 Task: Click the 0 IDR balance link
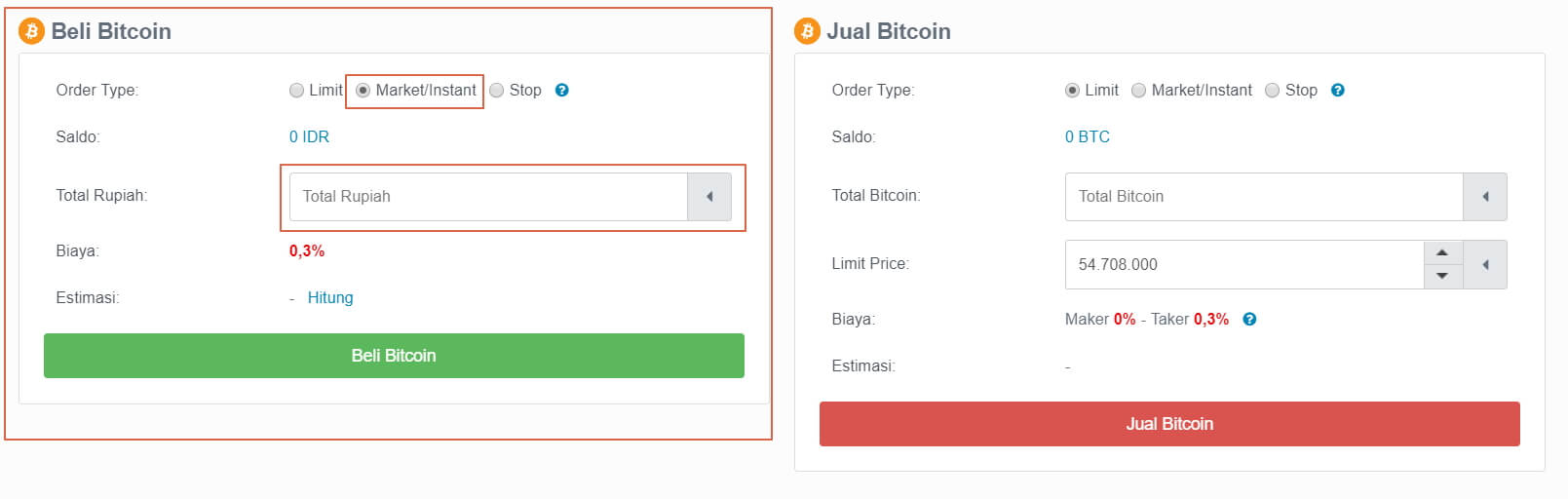[309, 137]
